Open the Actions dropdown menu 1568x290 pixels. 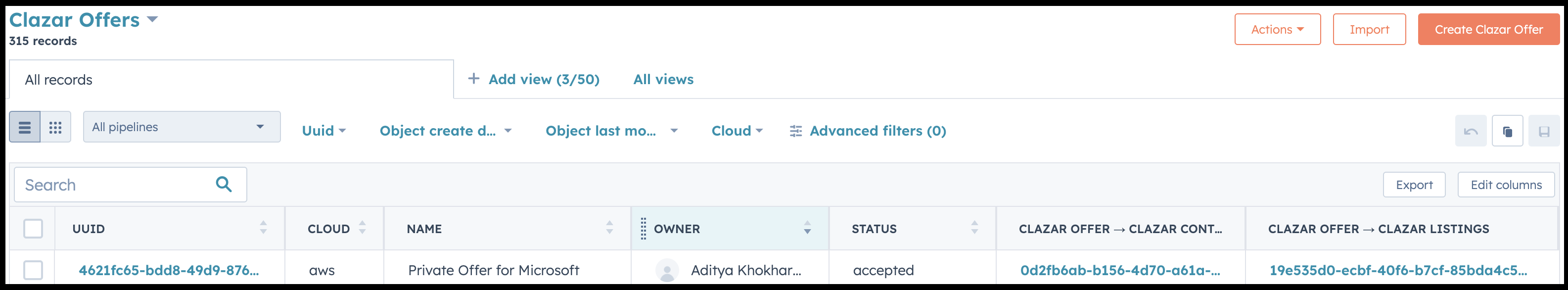coord(1277,29)
